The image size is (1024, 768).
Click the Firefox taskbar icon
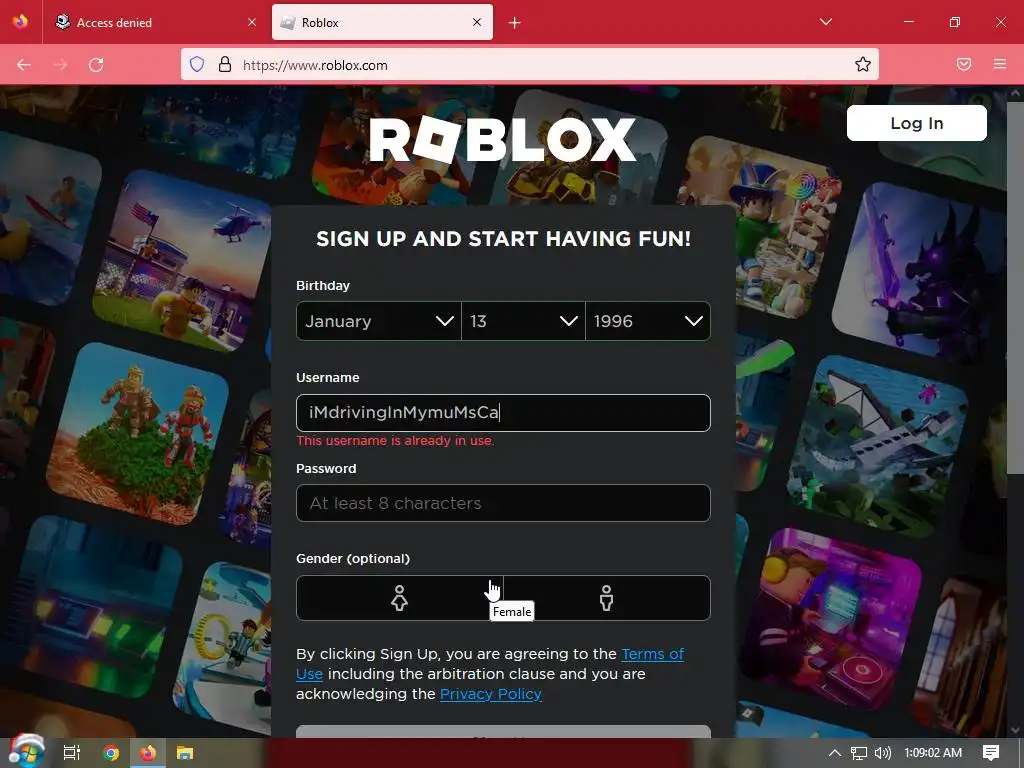148,753
